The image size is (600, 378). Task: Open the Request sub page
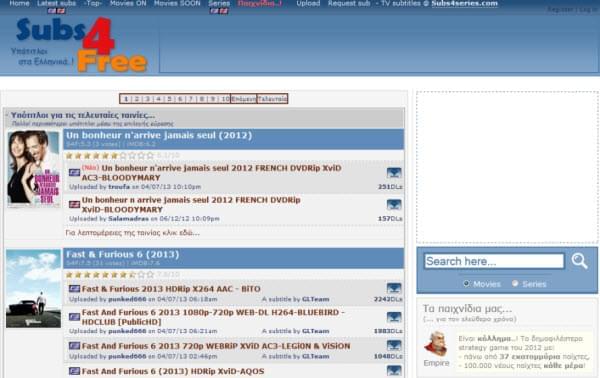pyautogui.click(x=349, y=3)
